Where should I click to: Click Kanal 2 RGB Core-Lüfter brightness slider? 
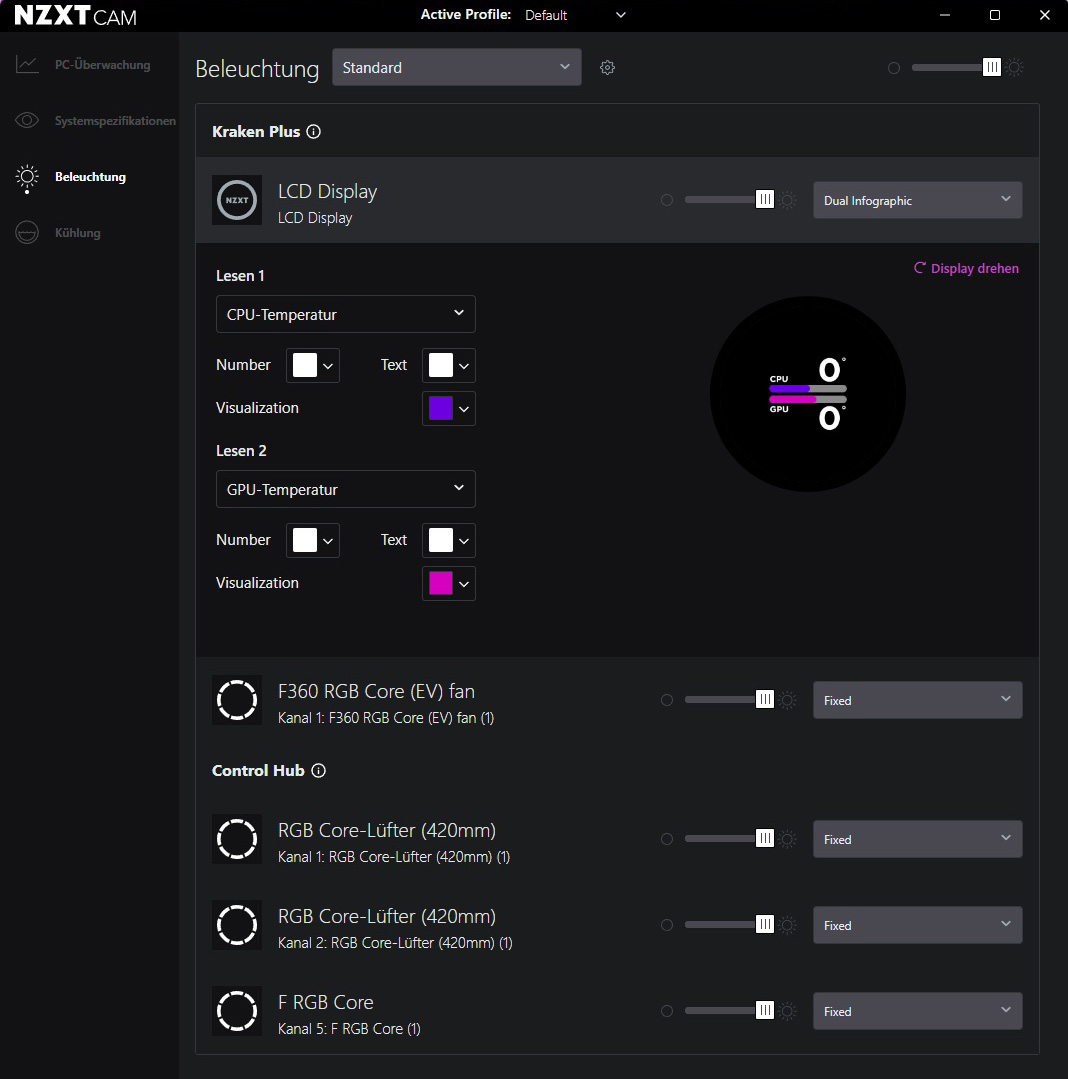click(729, 925)
